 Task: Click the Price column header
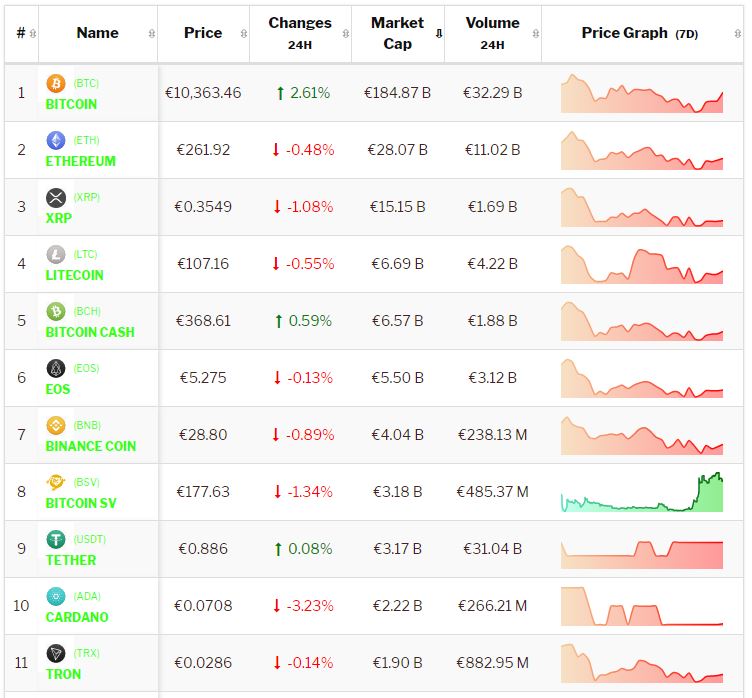click(x=203, y=33)
